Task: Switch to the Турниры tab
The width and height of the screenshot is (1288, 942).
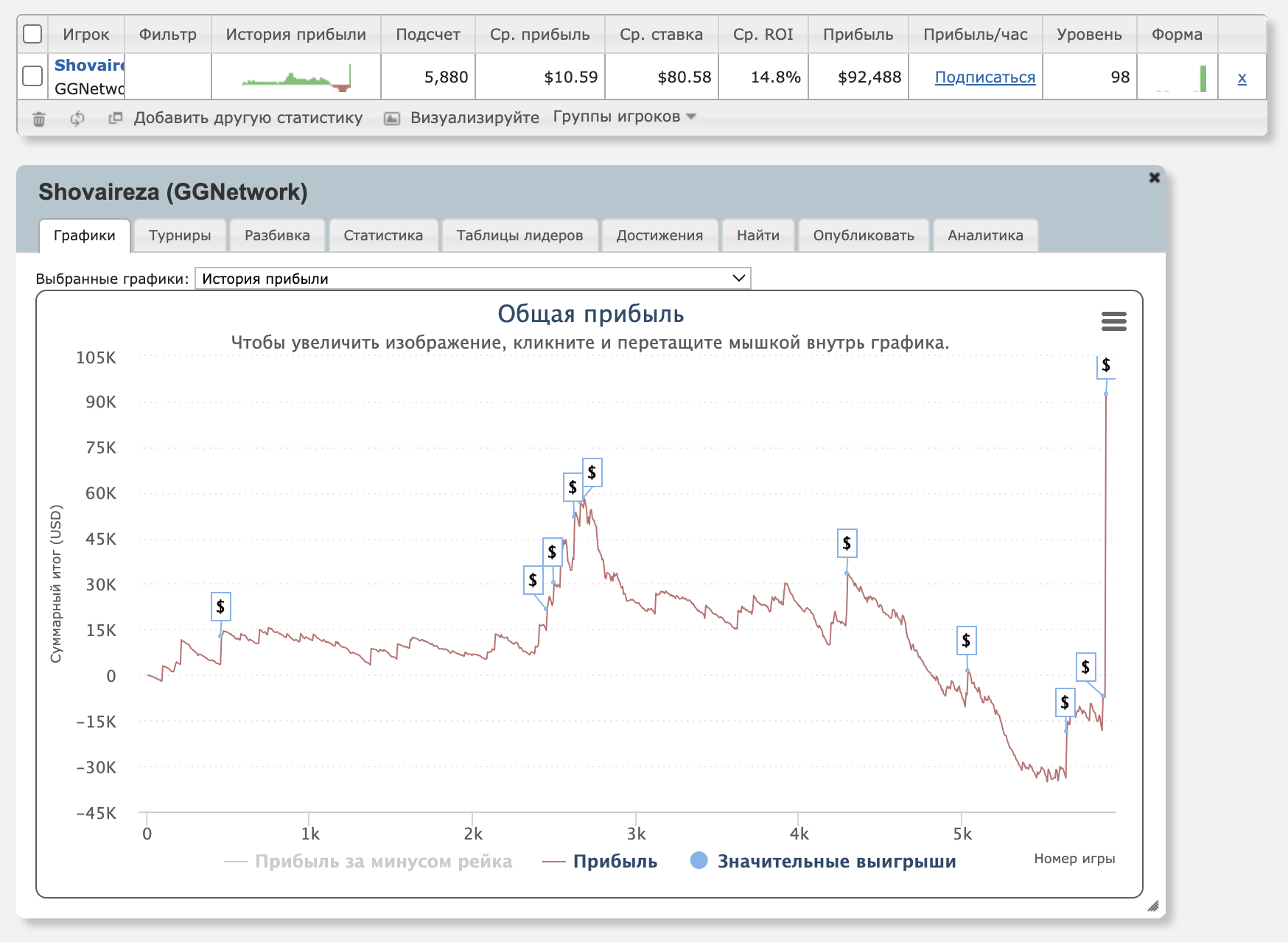Action: tap(180, 236)
